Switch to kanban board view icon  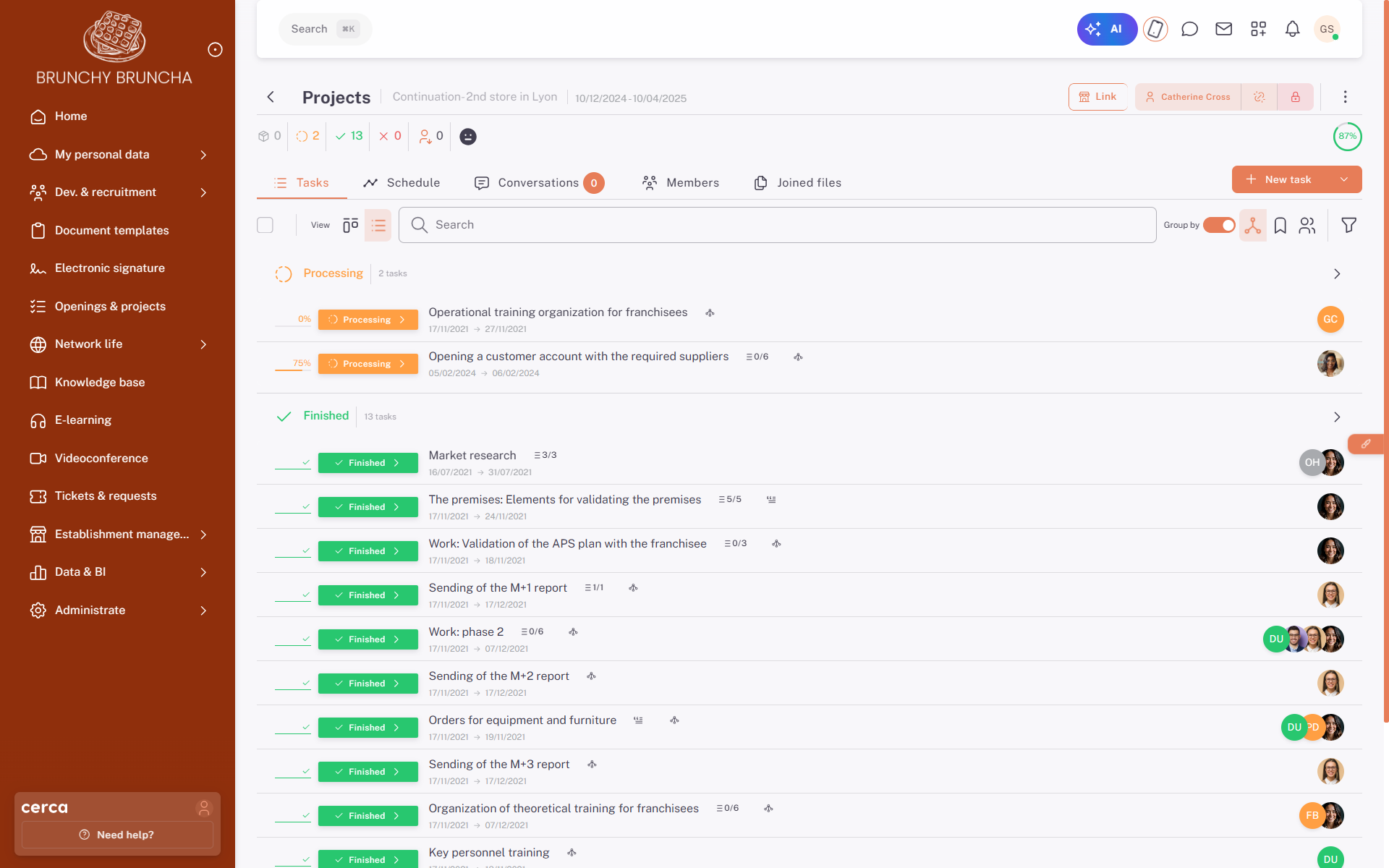[350, 226]
